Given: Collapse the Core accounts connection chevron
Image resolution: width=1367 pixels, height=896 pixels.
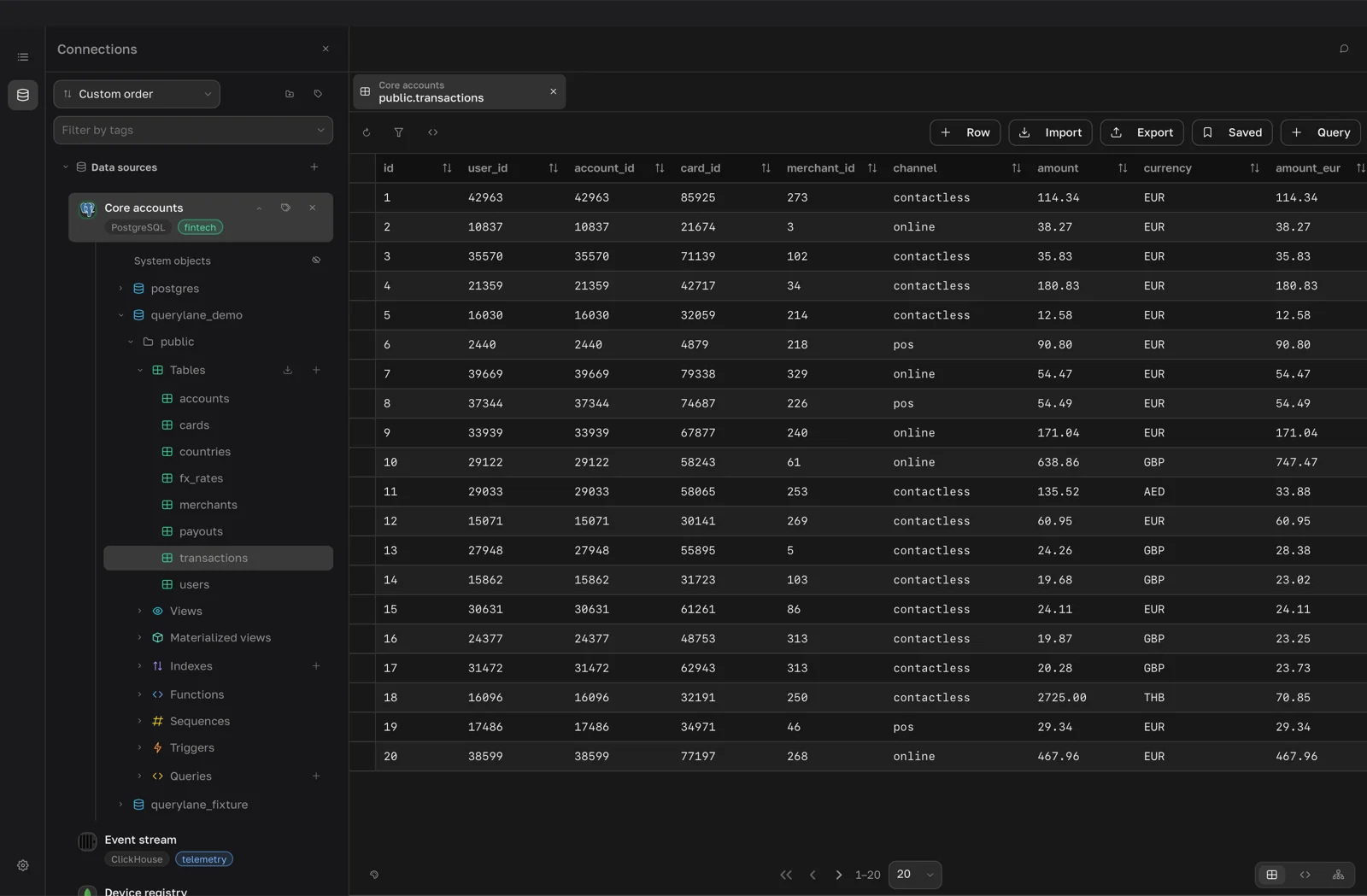Looking at the screenshot, I should pyautogui.click(x=259, y=208).
